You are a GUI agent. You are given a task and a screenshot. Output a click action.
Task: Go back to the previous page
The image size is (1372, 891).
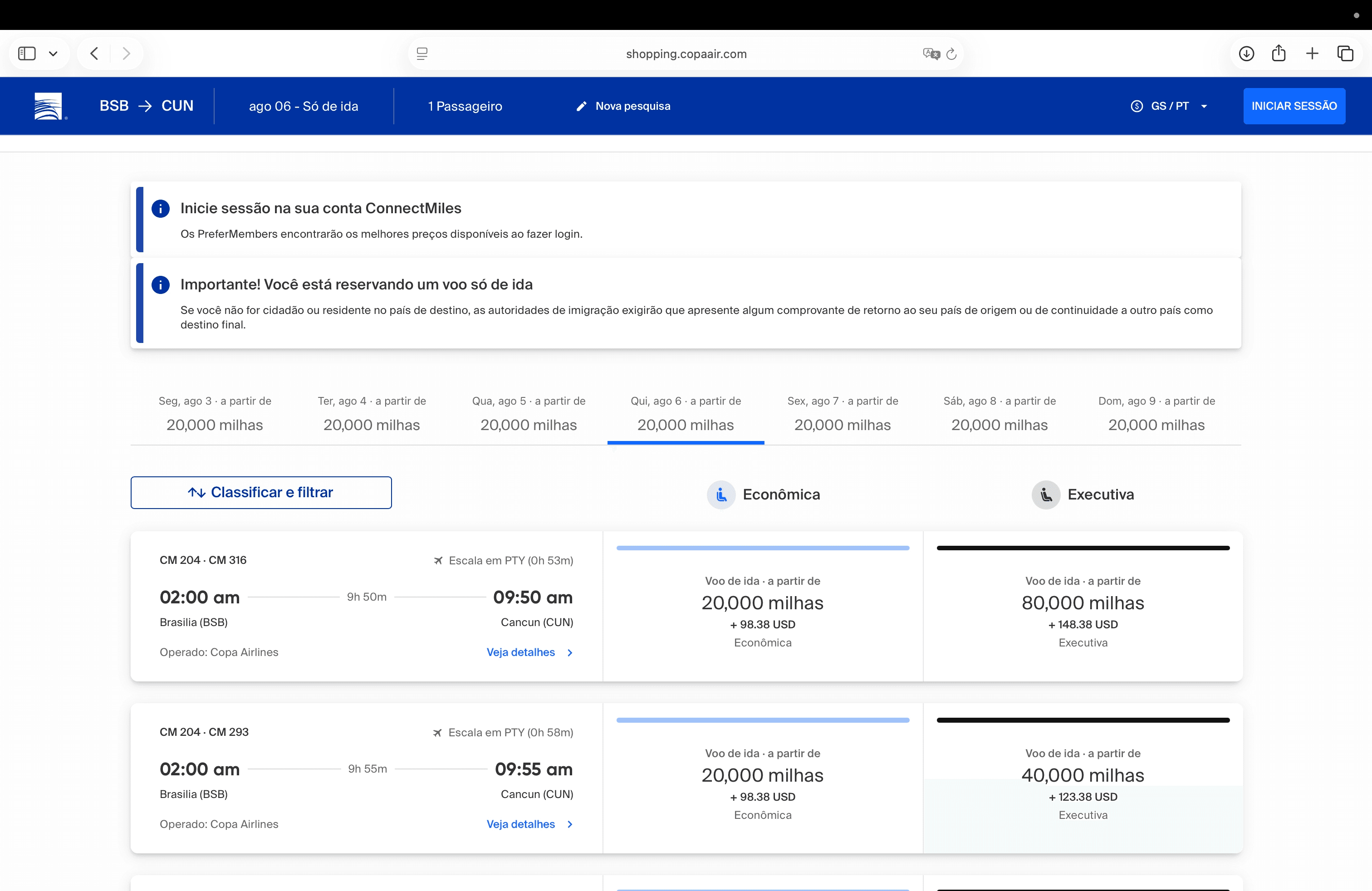pyautogui.click(x=94, y=54)
